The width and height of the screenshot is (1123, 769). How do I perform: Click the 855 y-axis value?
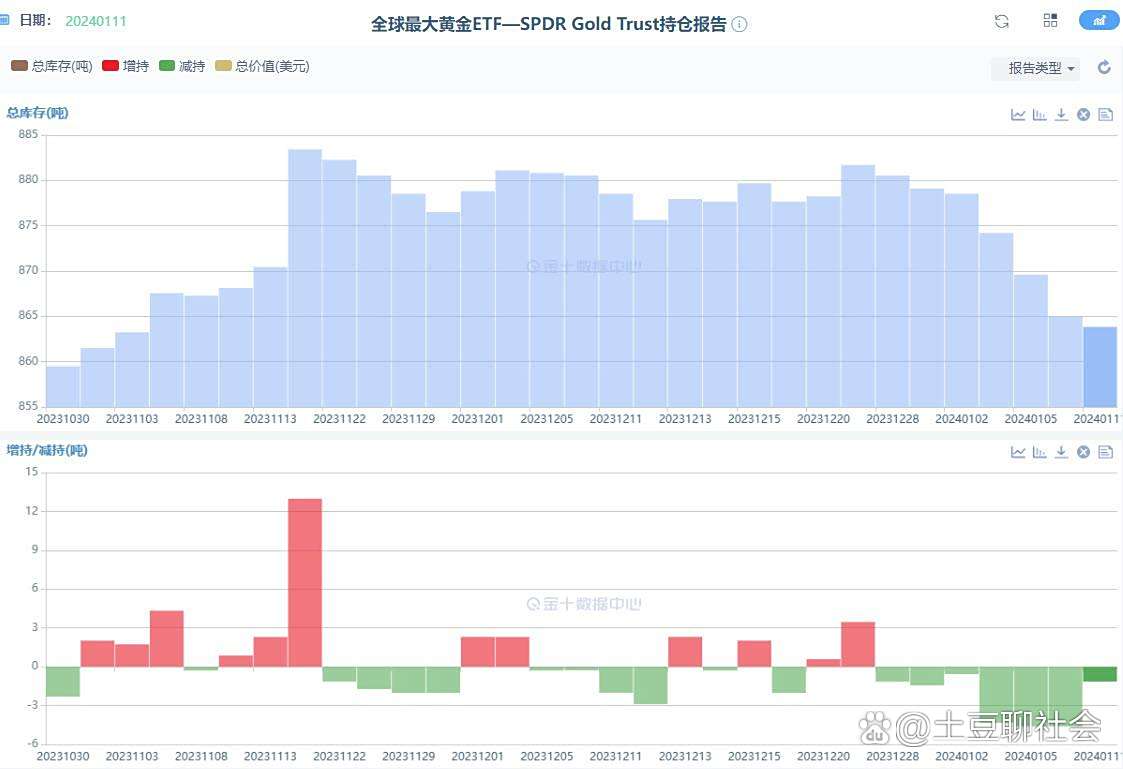coord(29,406)
